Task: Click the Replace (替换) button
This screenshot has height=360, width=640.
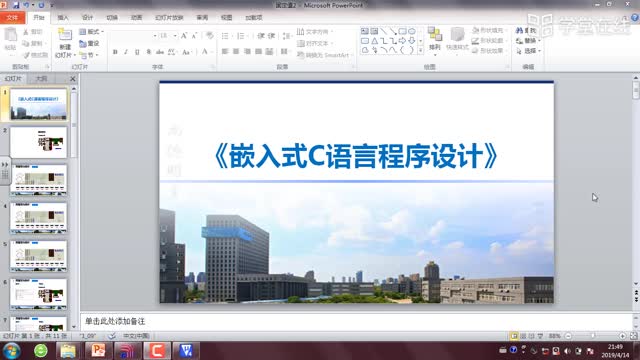Action: coord(528,41)
